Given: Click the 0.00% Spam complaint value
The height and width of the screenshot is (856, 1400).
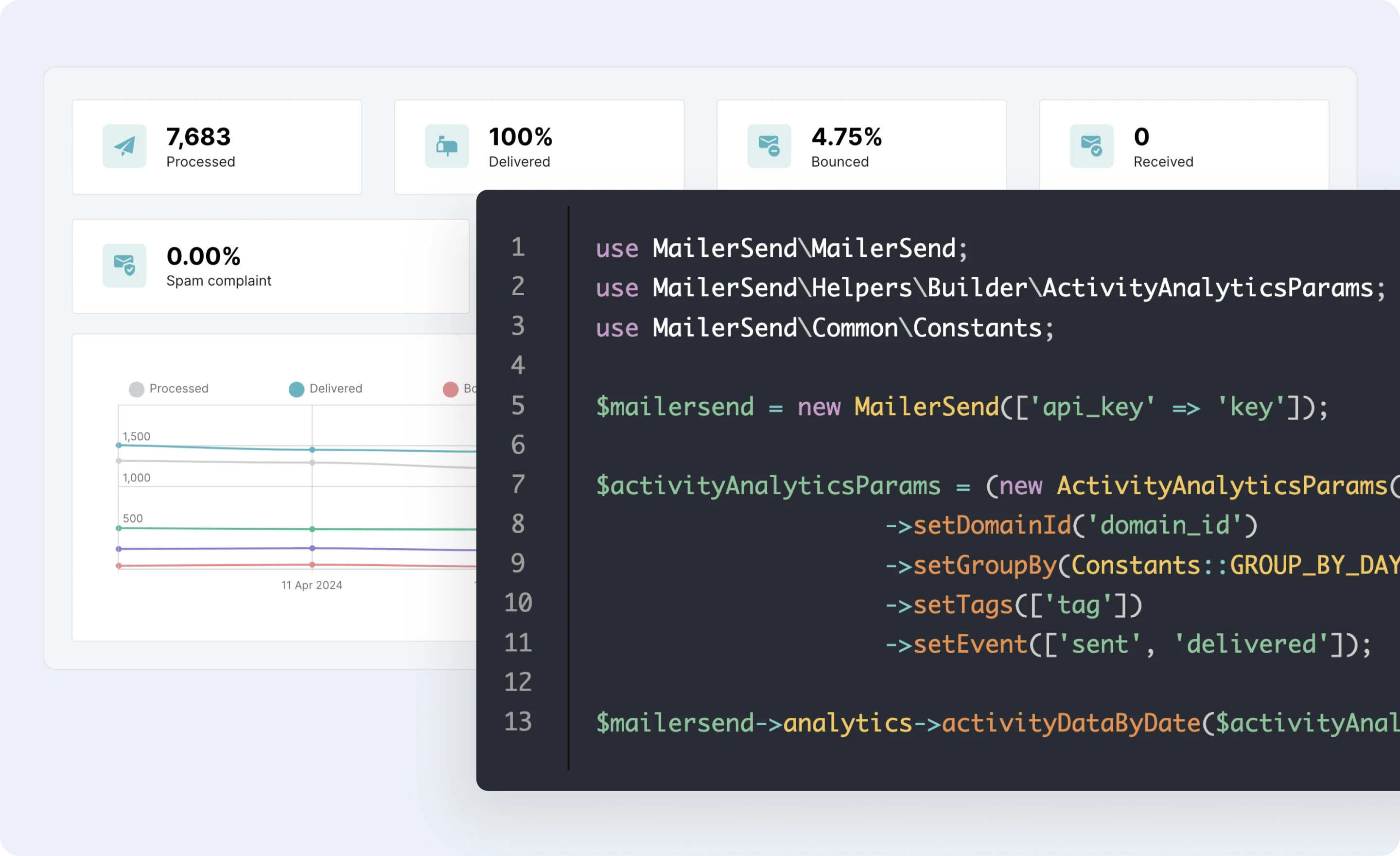Looking at the screenshot, I should 203,256.
